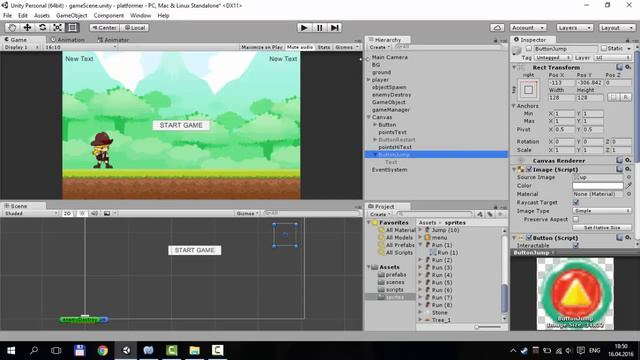Select the Scale tool
This screenshot has height=360, width=640.
coord(58,27)
